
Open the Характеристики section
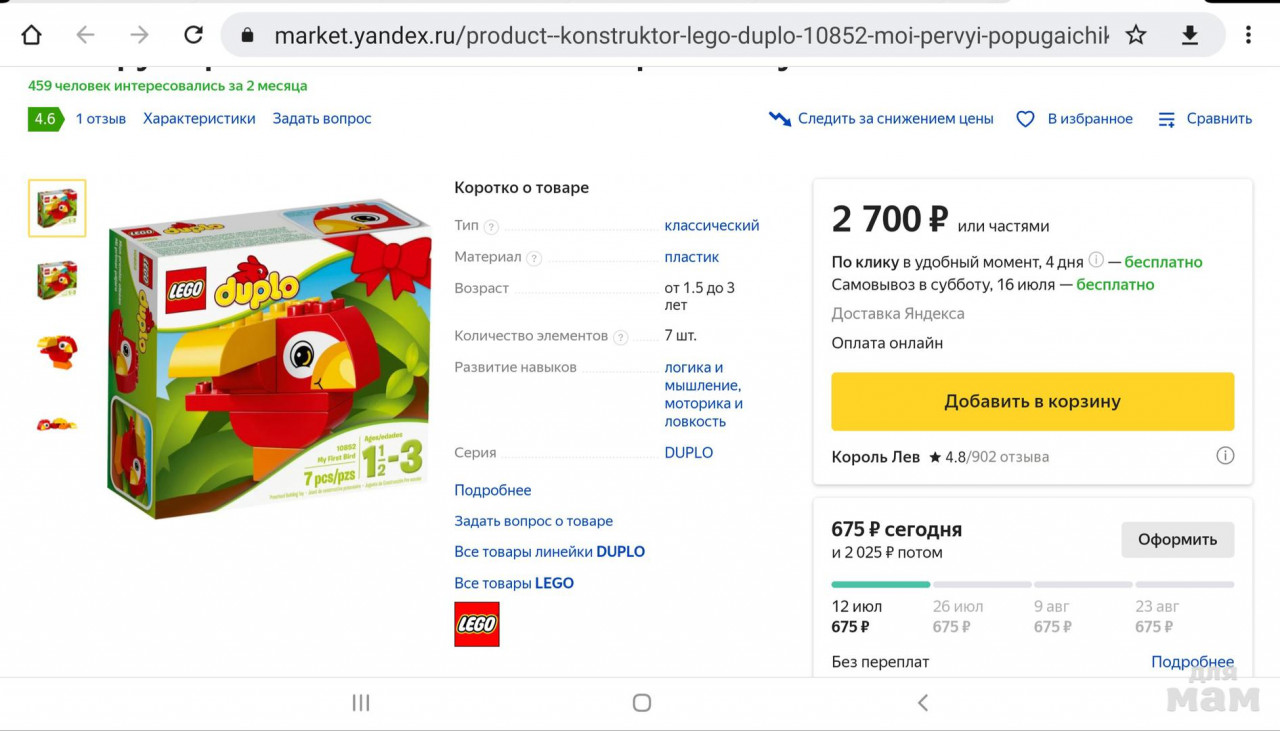pyautogui.click(x=199, y=119)
